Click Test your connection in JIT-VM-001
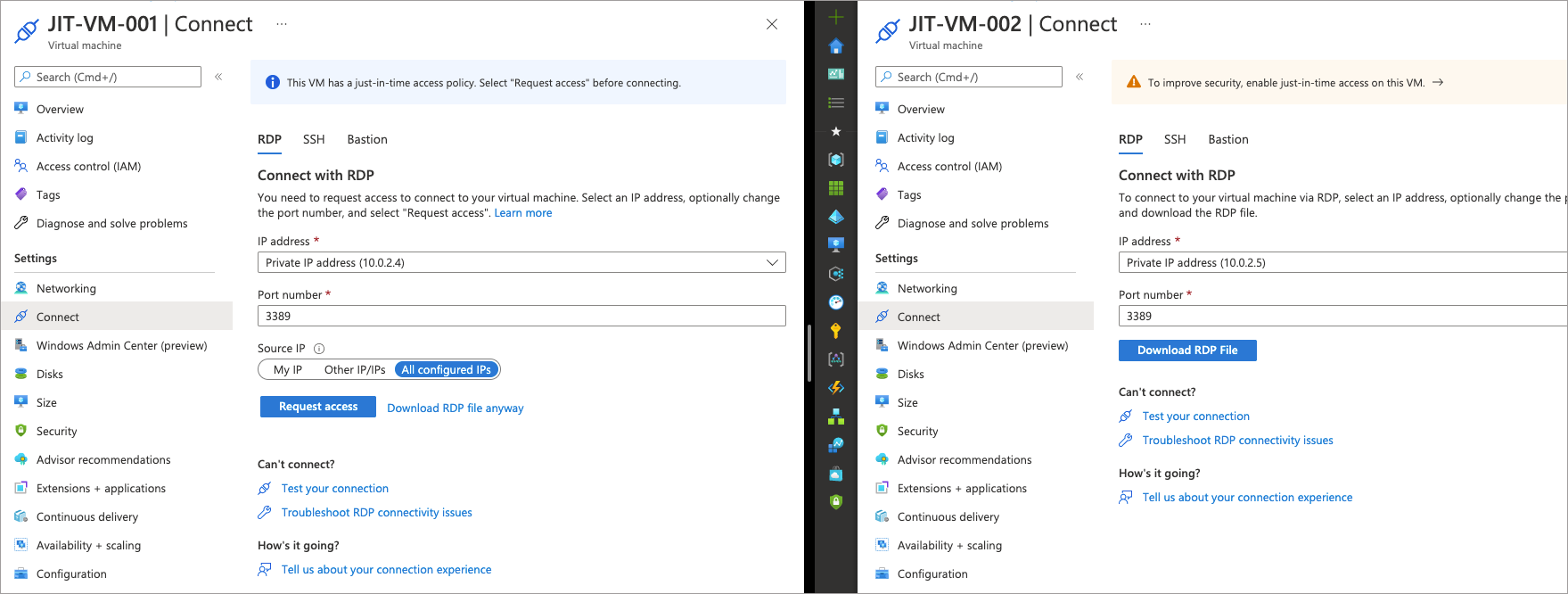This screenshot has height=594, width=1568. [x=335, y=489]
